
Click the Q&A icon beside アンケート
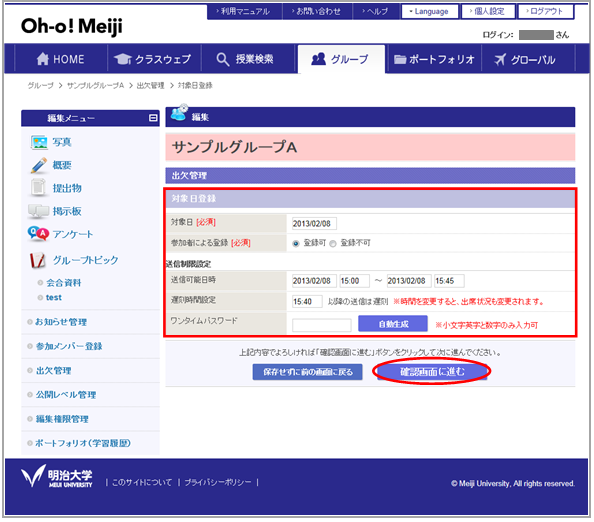click(38, 234)
